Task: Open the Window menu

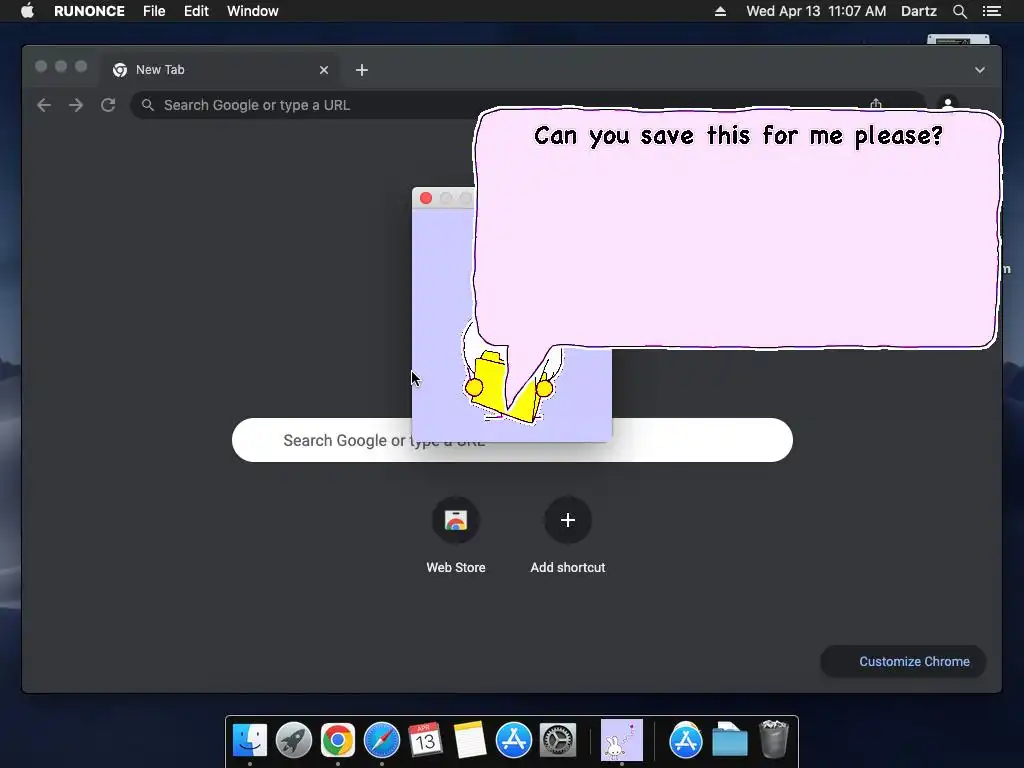Action: tap(253, 11)
